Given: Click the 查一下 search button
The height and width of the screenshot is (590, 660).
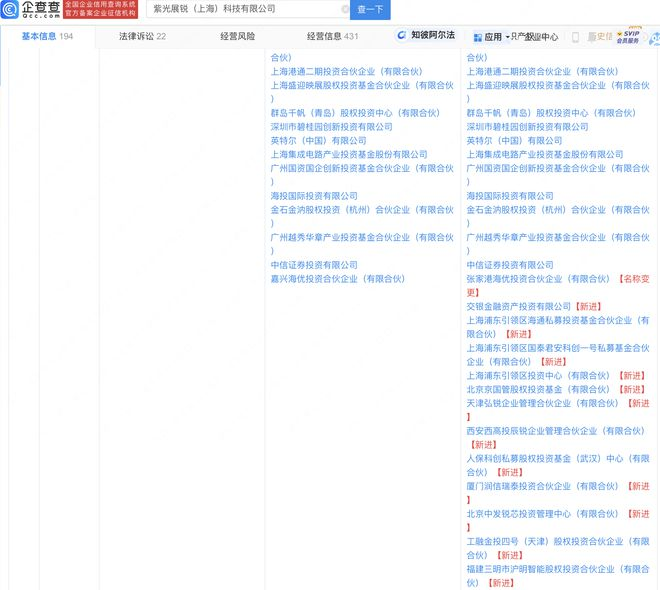Looking at the screenshot, I should coord(370,9).
